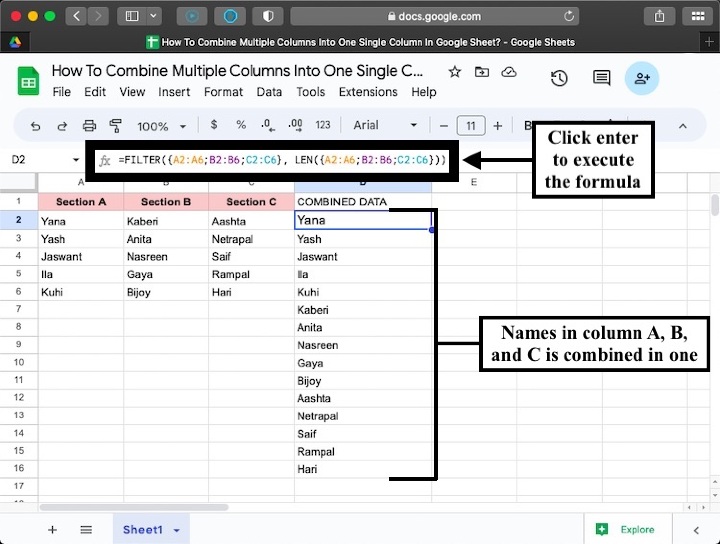Open the Tools menu
The image size is (720, 544).
coord(310,92)
